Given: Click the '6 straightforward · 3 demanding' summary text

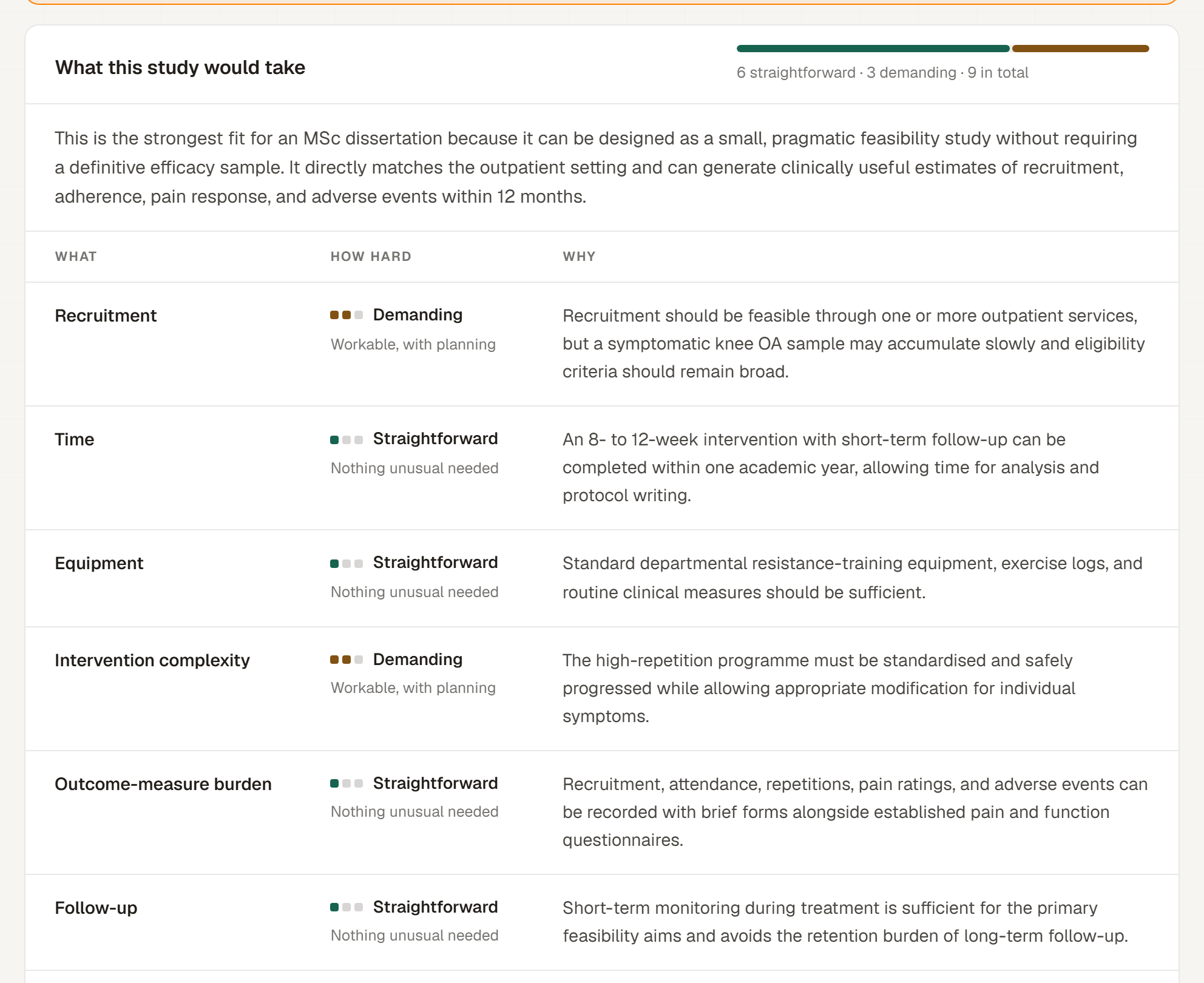Looking at the screenshot, I should 882,73.
